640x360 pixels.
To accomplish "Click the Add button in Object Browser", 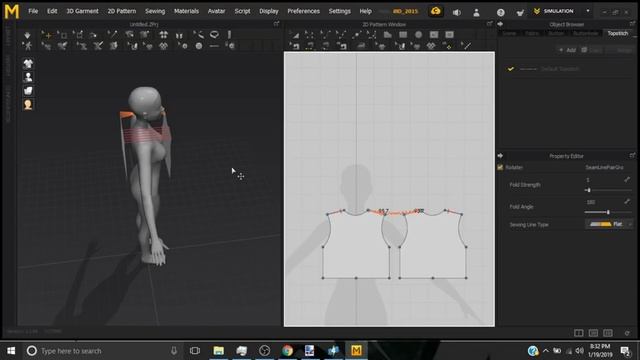I will (567, 50).
